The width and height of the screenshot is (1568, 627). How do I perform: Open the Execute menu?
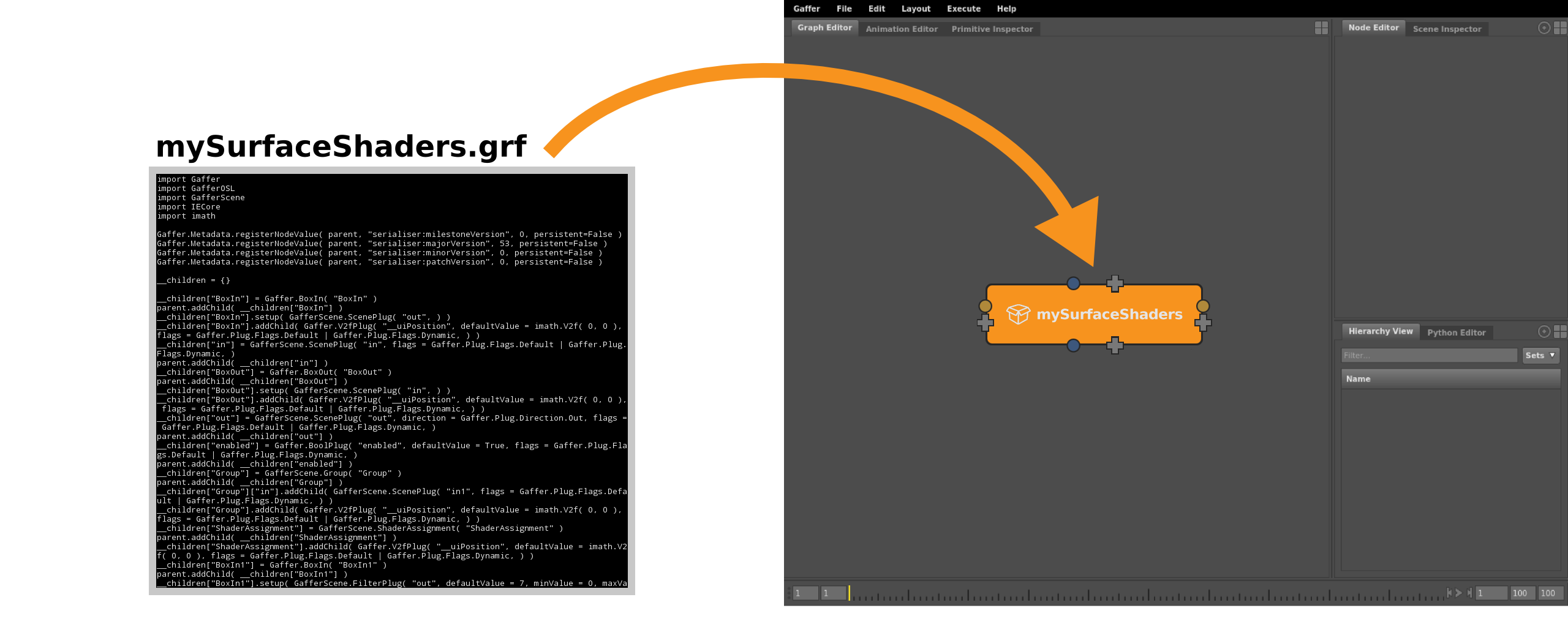[963, 9]
